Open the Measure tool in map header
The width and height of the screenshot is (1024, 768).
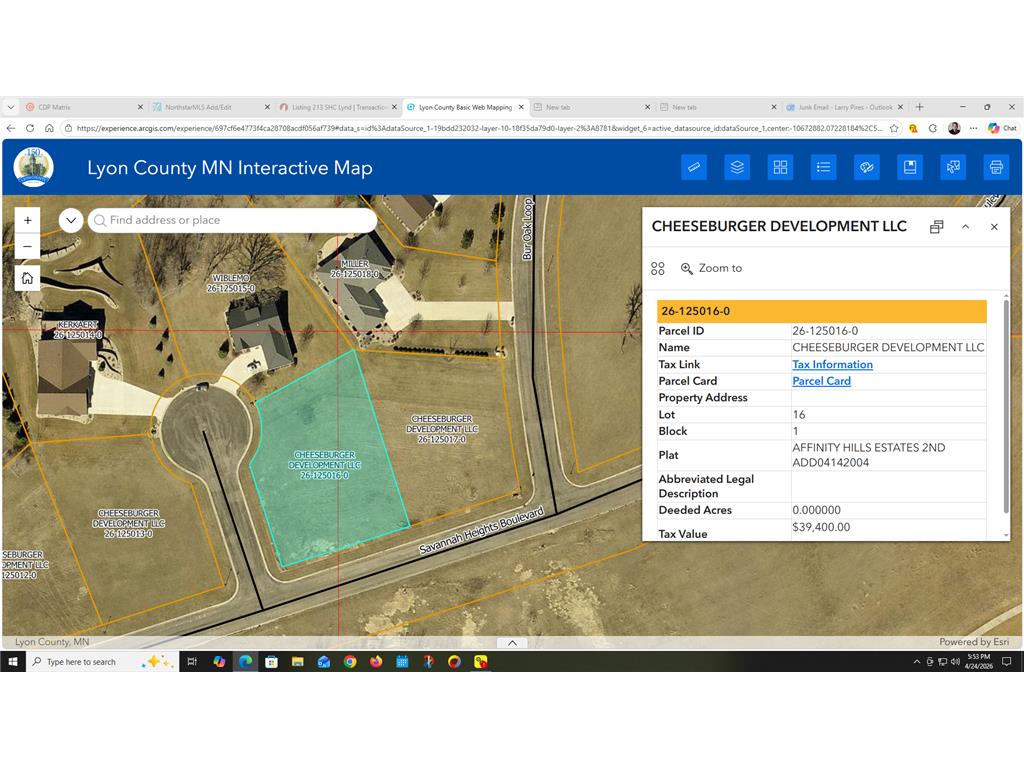coord(694,167)
